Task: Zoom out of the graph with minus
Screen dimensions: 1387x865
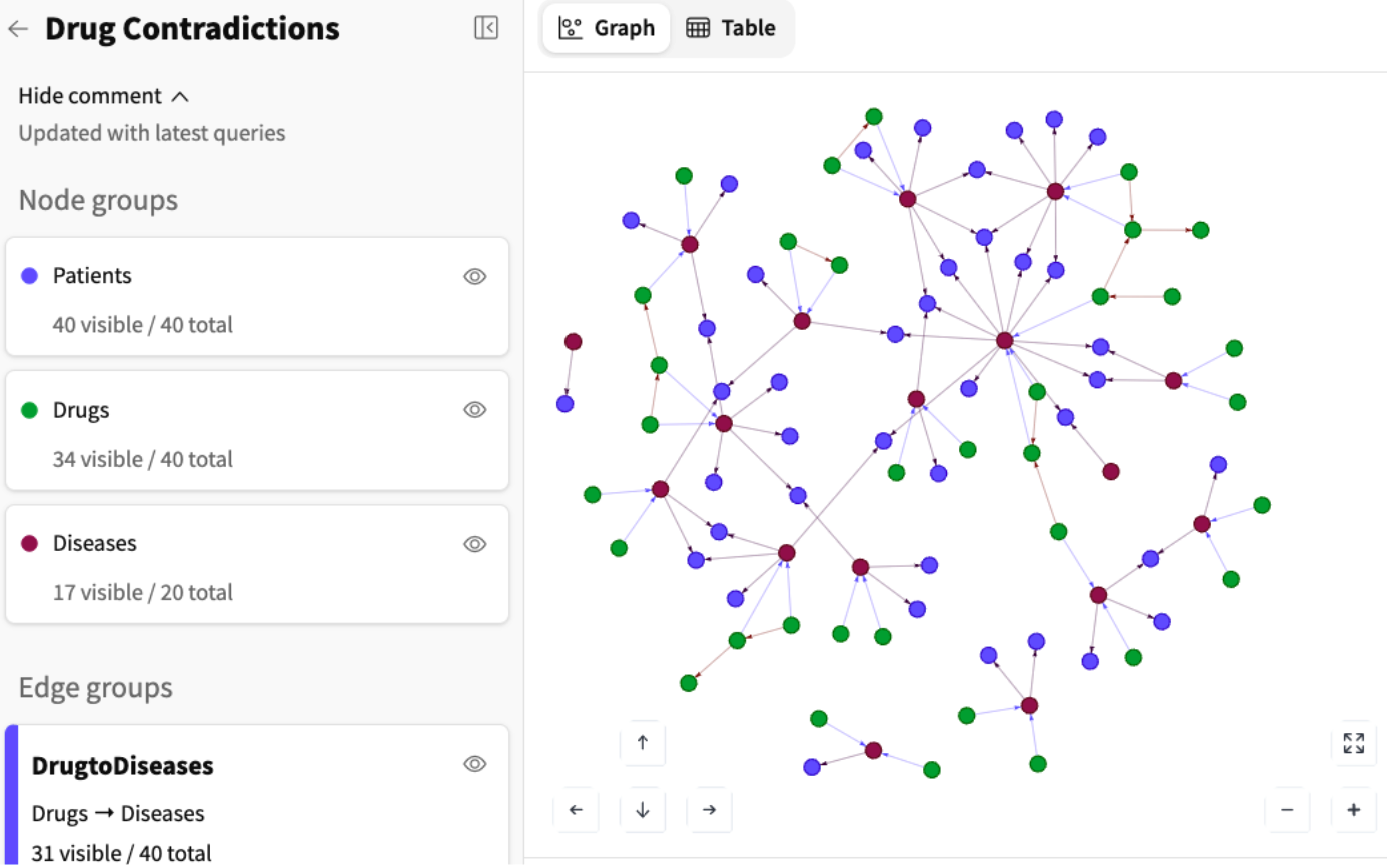Action: tap(1287, 810)
